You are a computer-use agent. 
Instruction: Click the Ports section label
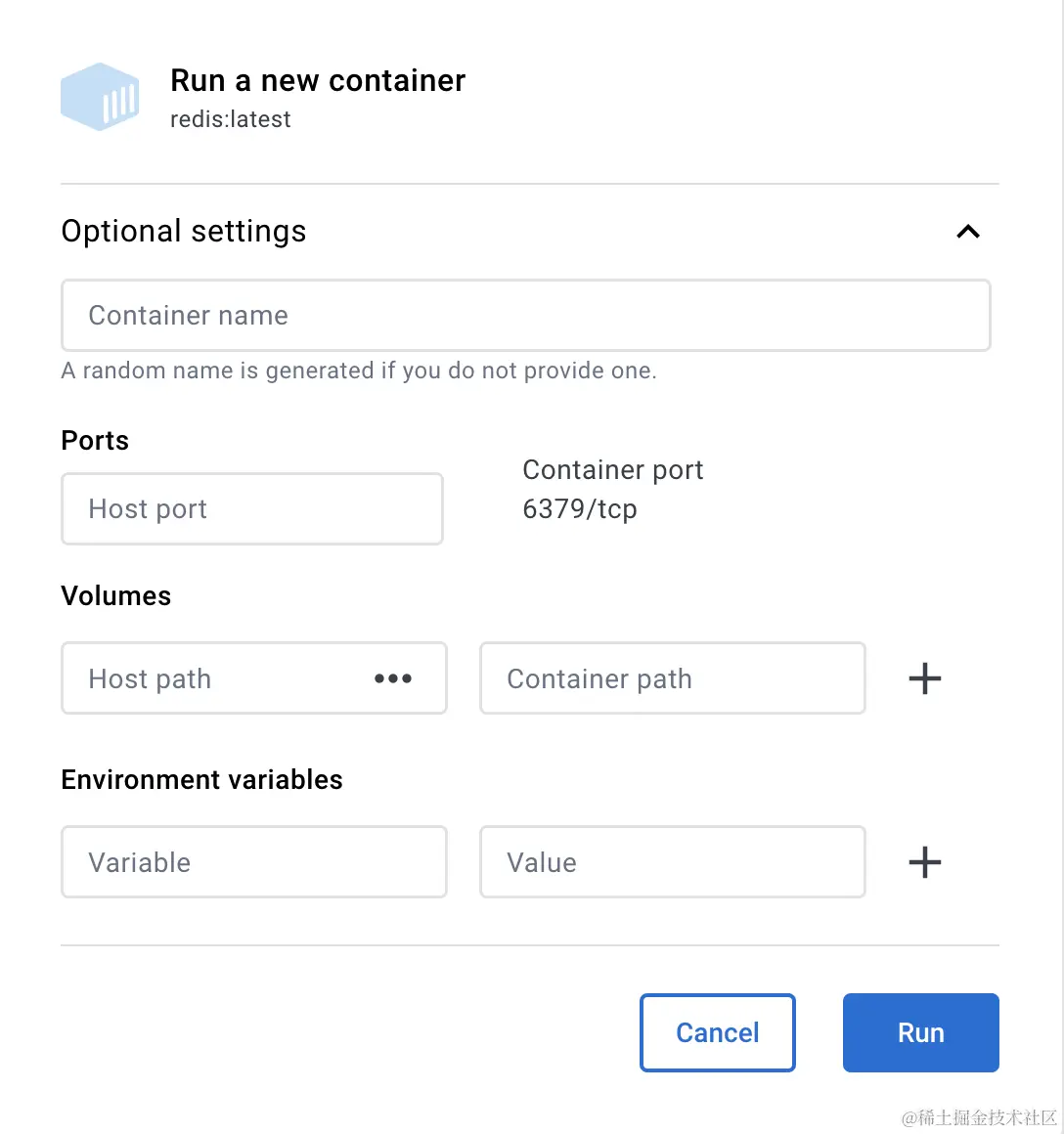(95, 441)
